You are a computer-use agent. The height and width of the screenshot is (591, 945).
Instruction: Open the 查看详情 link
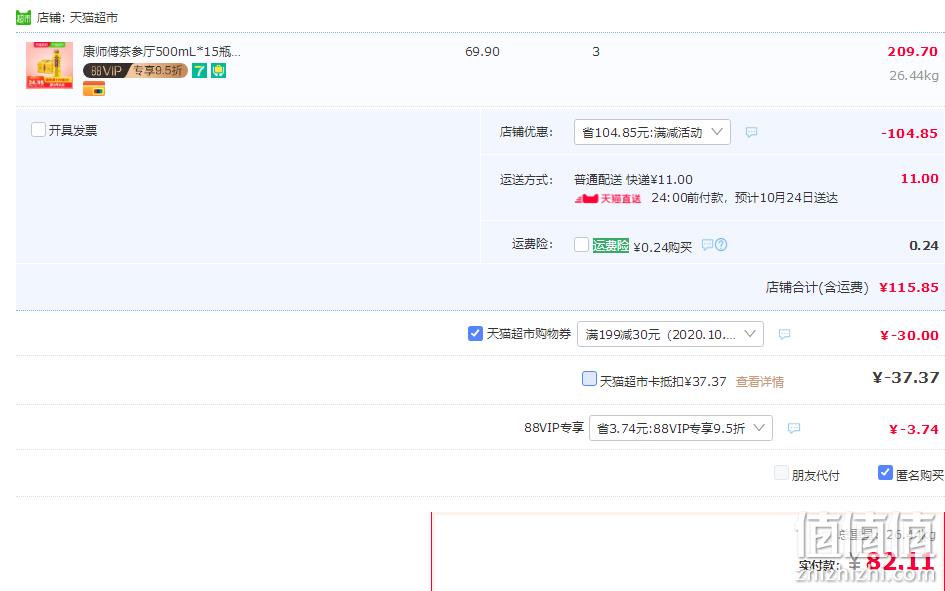[x=759, y=381]
